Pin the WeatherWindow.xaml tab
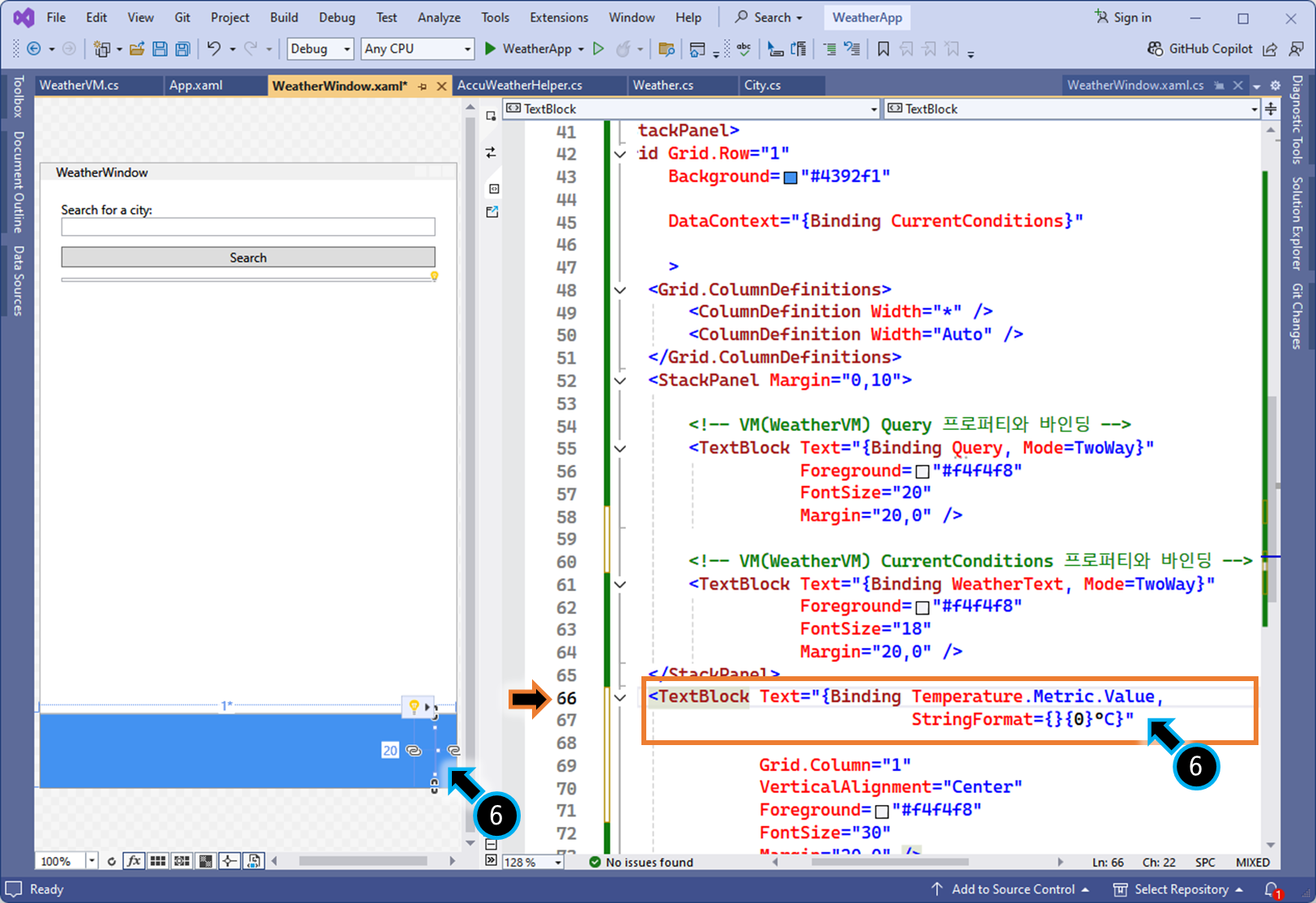1316x903 pixels. click(x=423, y=86)
